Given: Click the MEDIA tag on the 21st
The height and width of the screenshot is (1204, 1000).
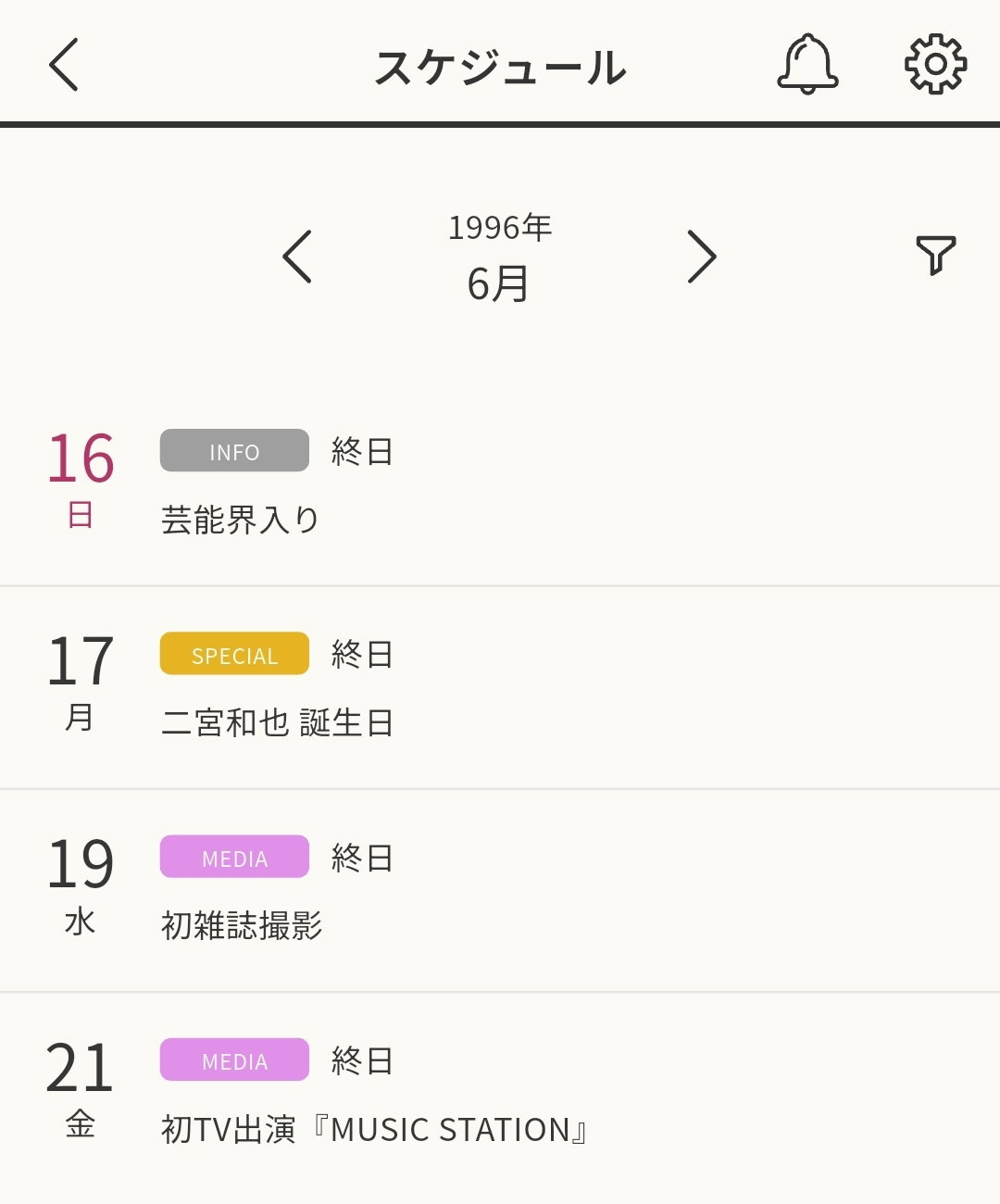Looking at the screenshot, I should point(234,1060).
